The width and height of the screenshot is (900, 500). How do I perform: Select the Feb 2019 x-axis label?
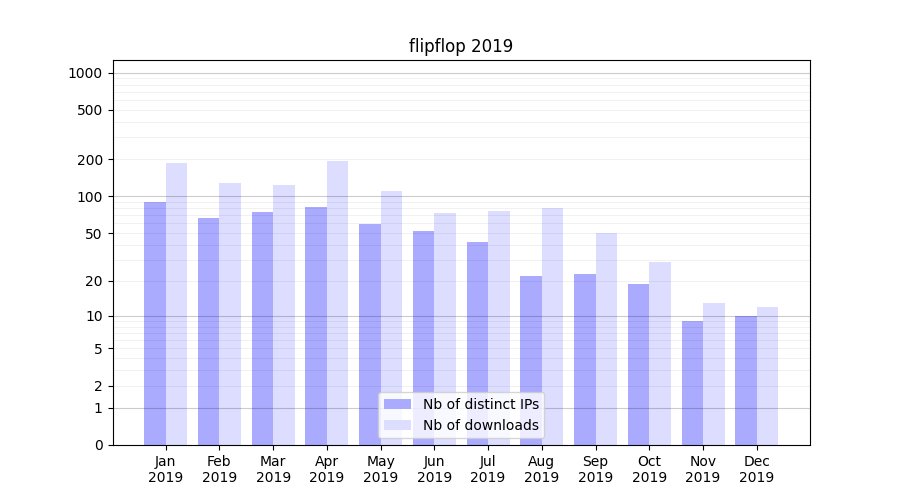[219, 469]
